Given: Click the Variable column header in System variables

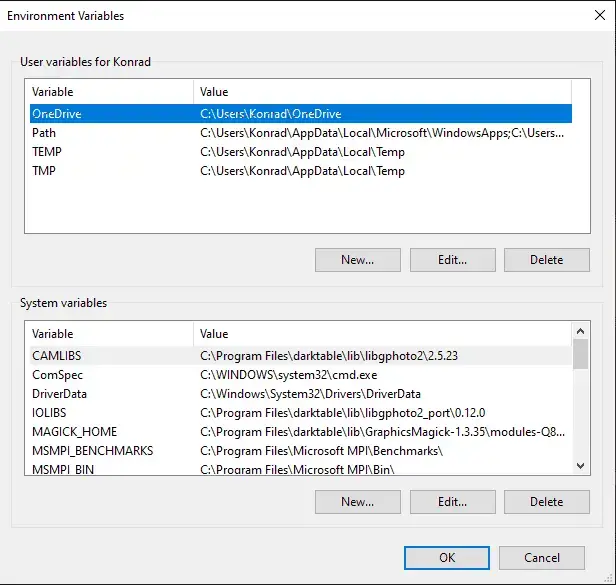Looking at the screenshot, I should click(x=112, y=334).
